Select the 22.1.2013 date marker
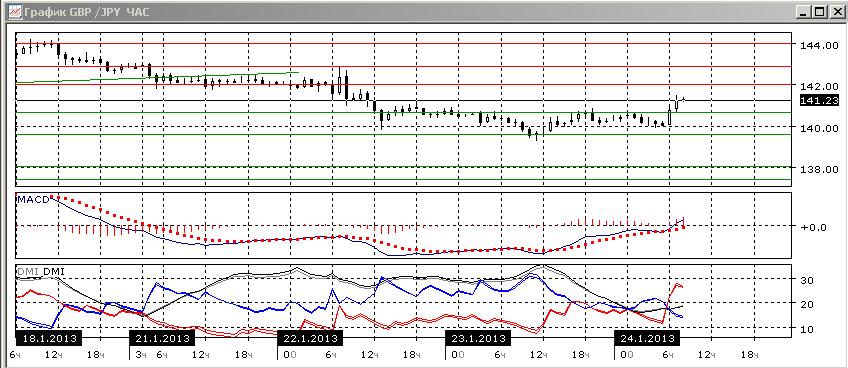The image size is (848, 368). click(x=310, y=339)
